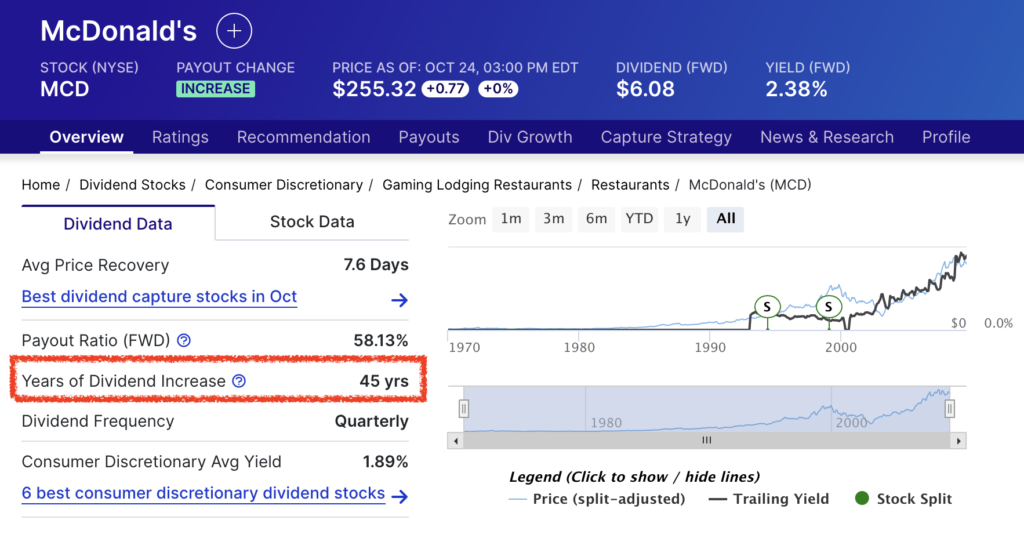Go to Gaming Lodging Restaurants breadcrumb
Screen dimensions: 1024x538
tap(477, 185)
